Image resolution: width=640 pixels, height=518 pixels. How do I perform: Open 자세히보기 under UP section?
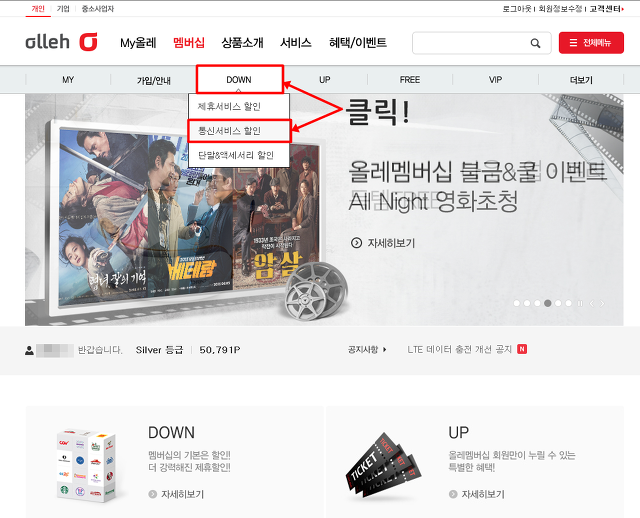tap(483, 494)
